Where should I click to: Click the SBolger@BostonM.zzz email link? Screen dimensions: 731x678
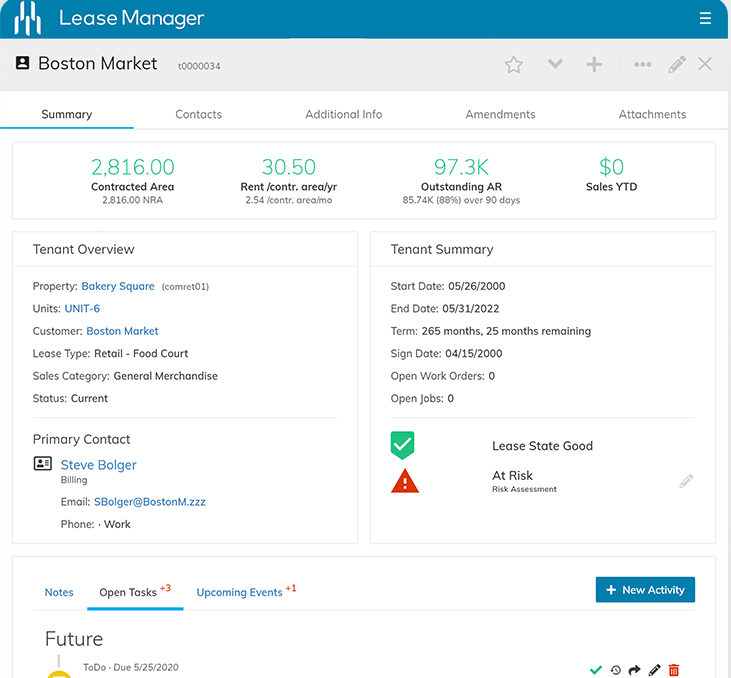coord(150,502)
